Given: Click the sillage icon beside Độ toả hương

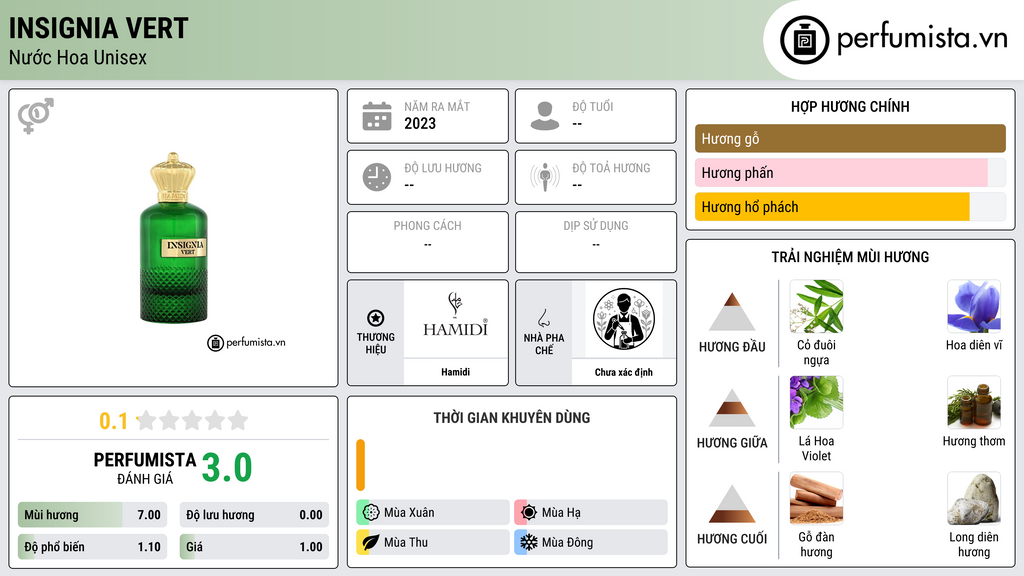Looking at the screenshot, I should pos(545,177).
